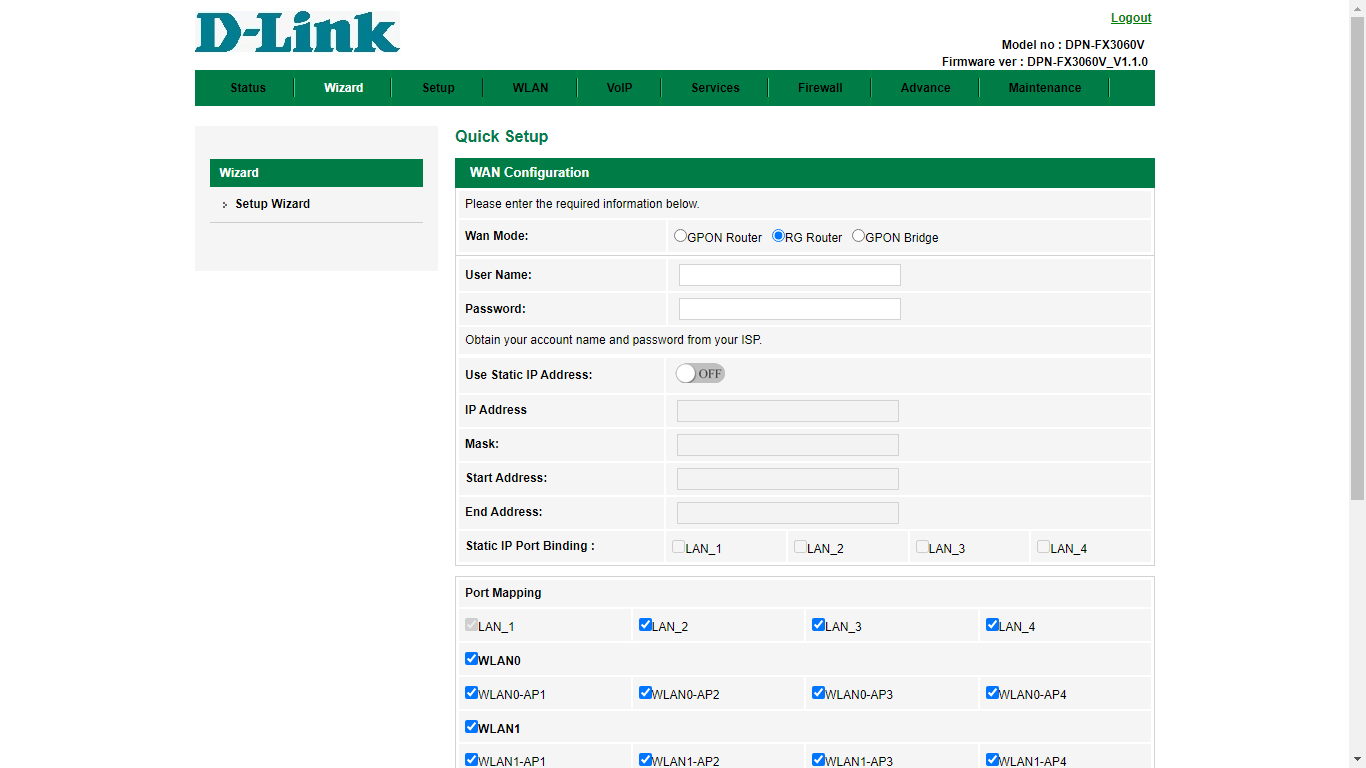
Task: Click the D-Link logo
Action: tap(297, 32)
